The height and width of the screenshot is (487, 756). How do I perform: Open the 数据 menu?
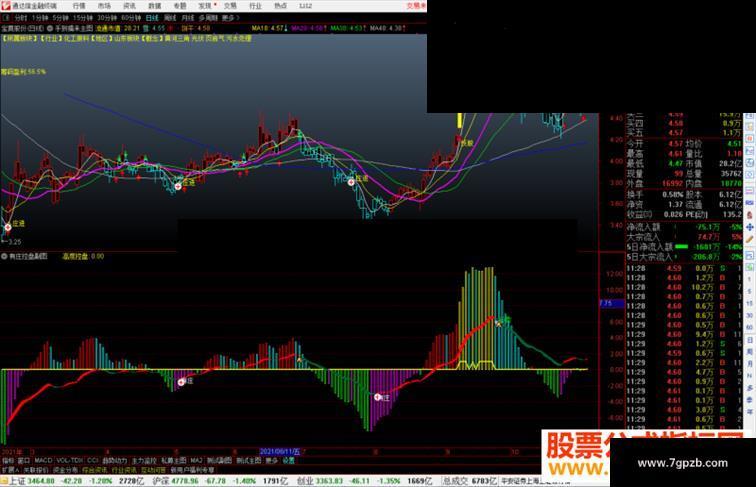click(154, 6)
